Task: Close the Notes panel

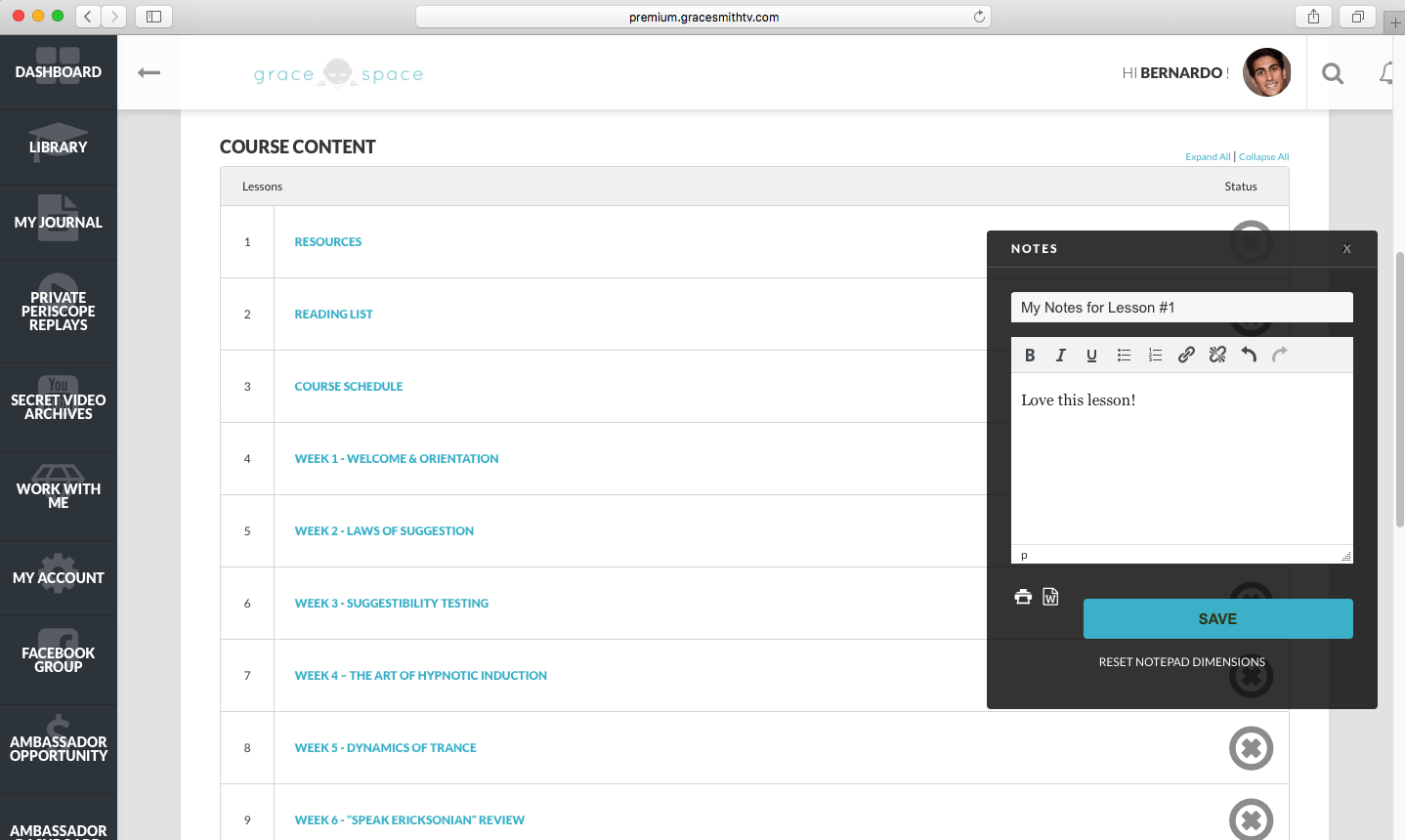Action: click(1346, 249)
